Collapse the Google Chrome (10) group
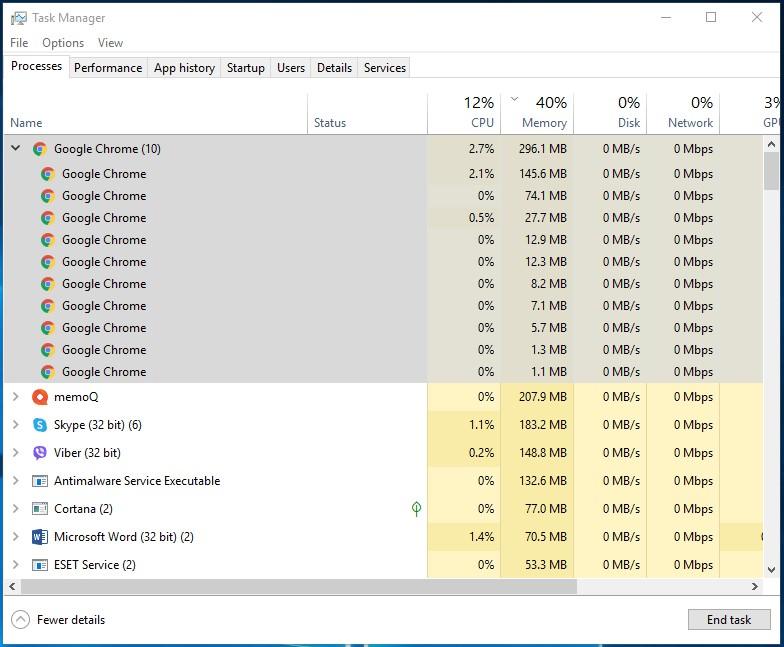This screenshot has width=784, height=647. click(16, 148)
